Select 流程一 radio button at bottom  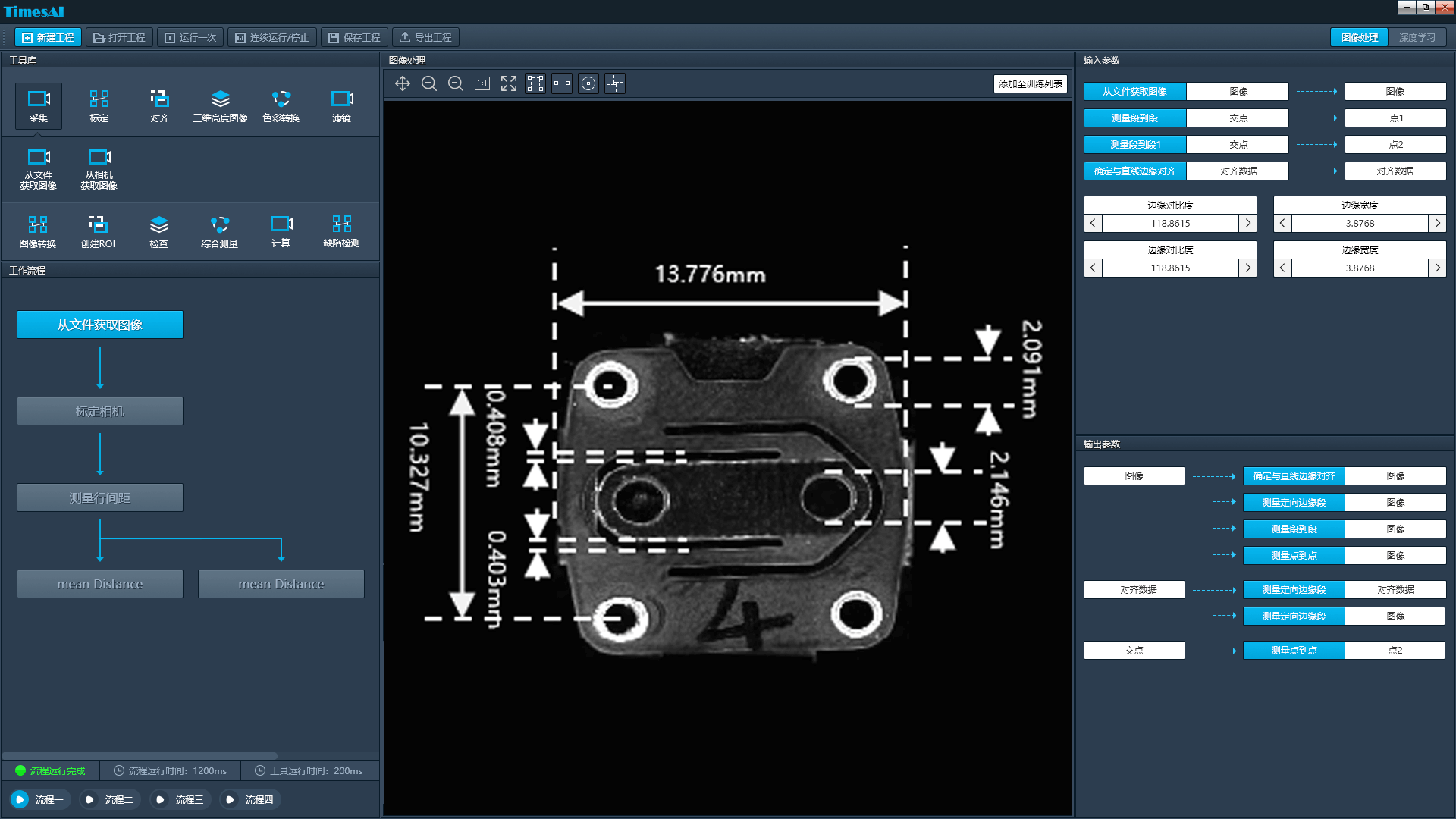pos(20,799)
